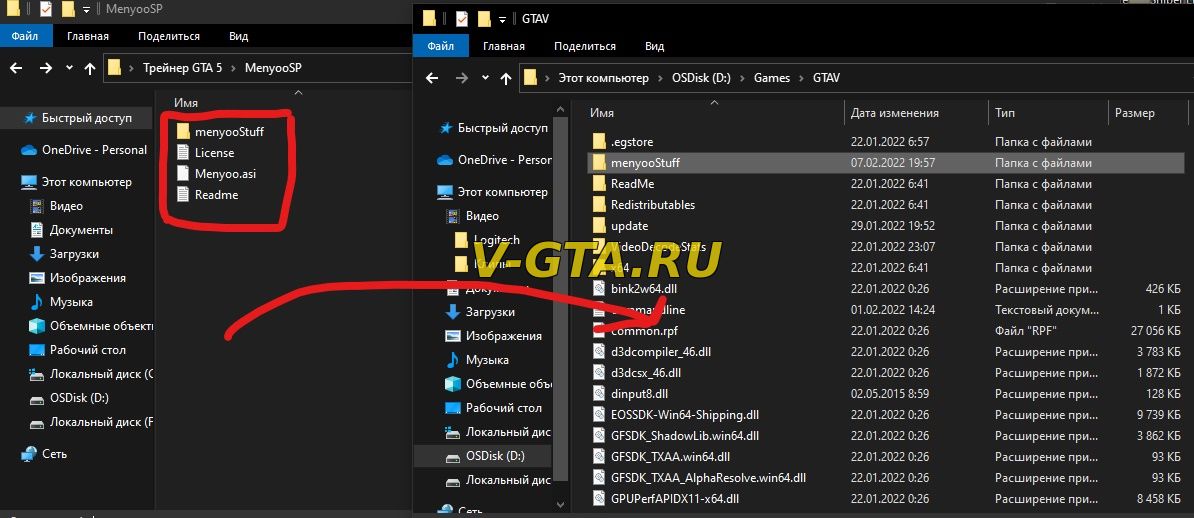The width and height of the screenshot is (1194, 518).
Task: Select the OneDrive - Personal cloud icon
Action: [28, 150]
